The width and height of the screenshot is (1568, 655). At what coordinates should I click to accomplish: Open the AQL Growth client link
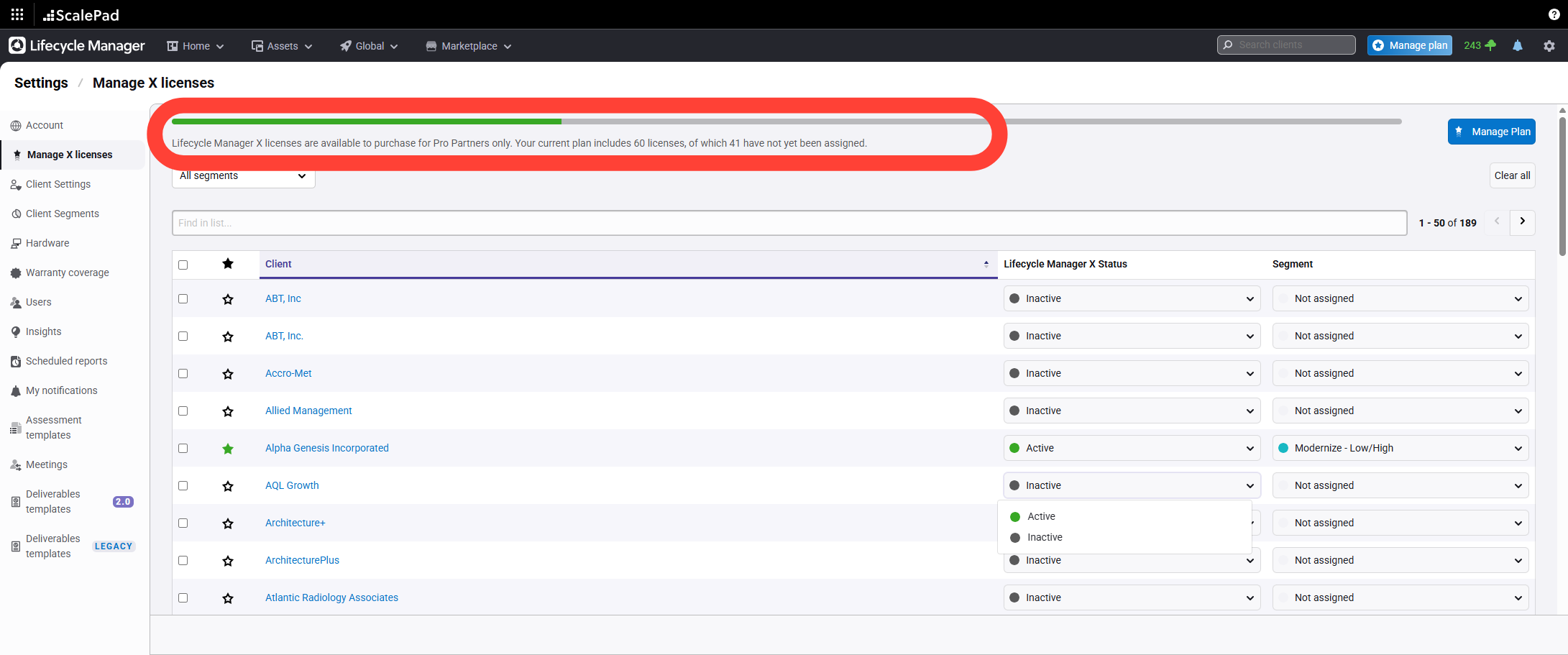tap(292, 485)
